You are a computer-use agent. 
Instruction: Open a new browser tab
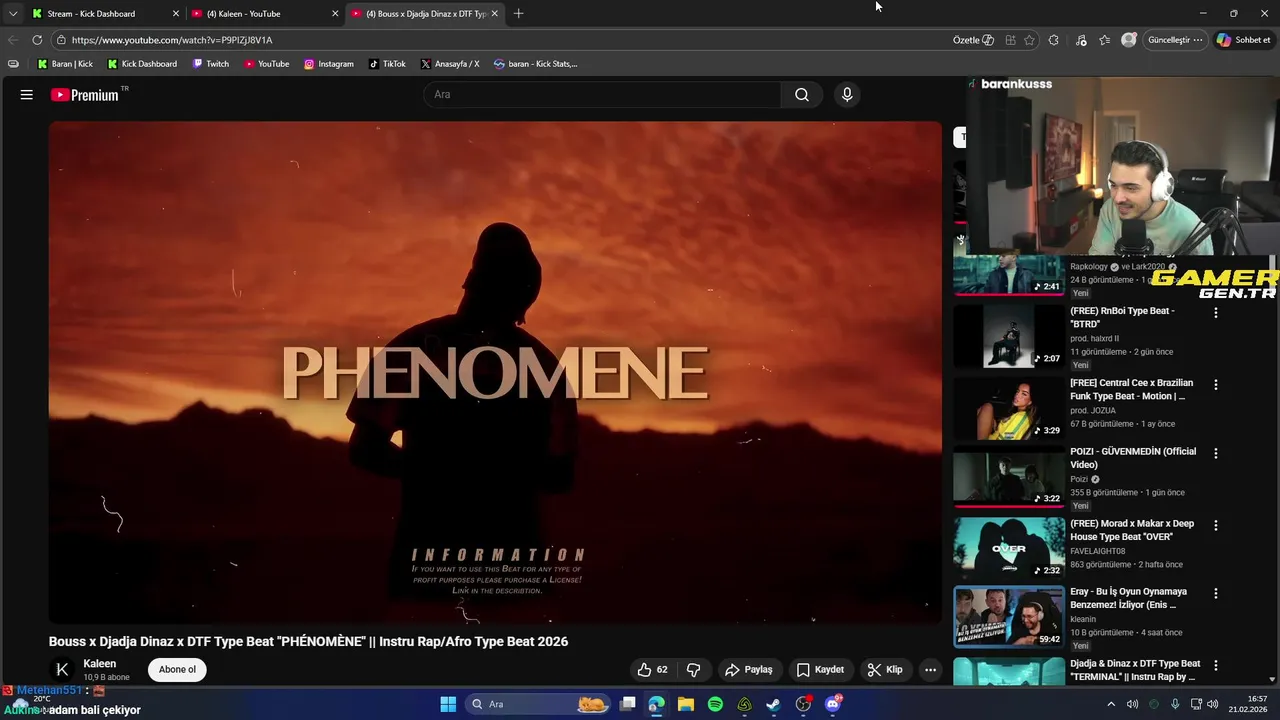518,14
